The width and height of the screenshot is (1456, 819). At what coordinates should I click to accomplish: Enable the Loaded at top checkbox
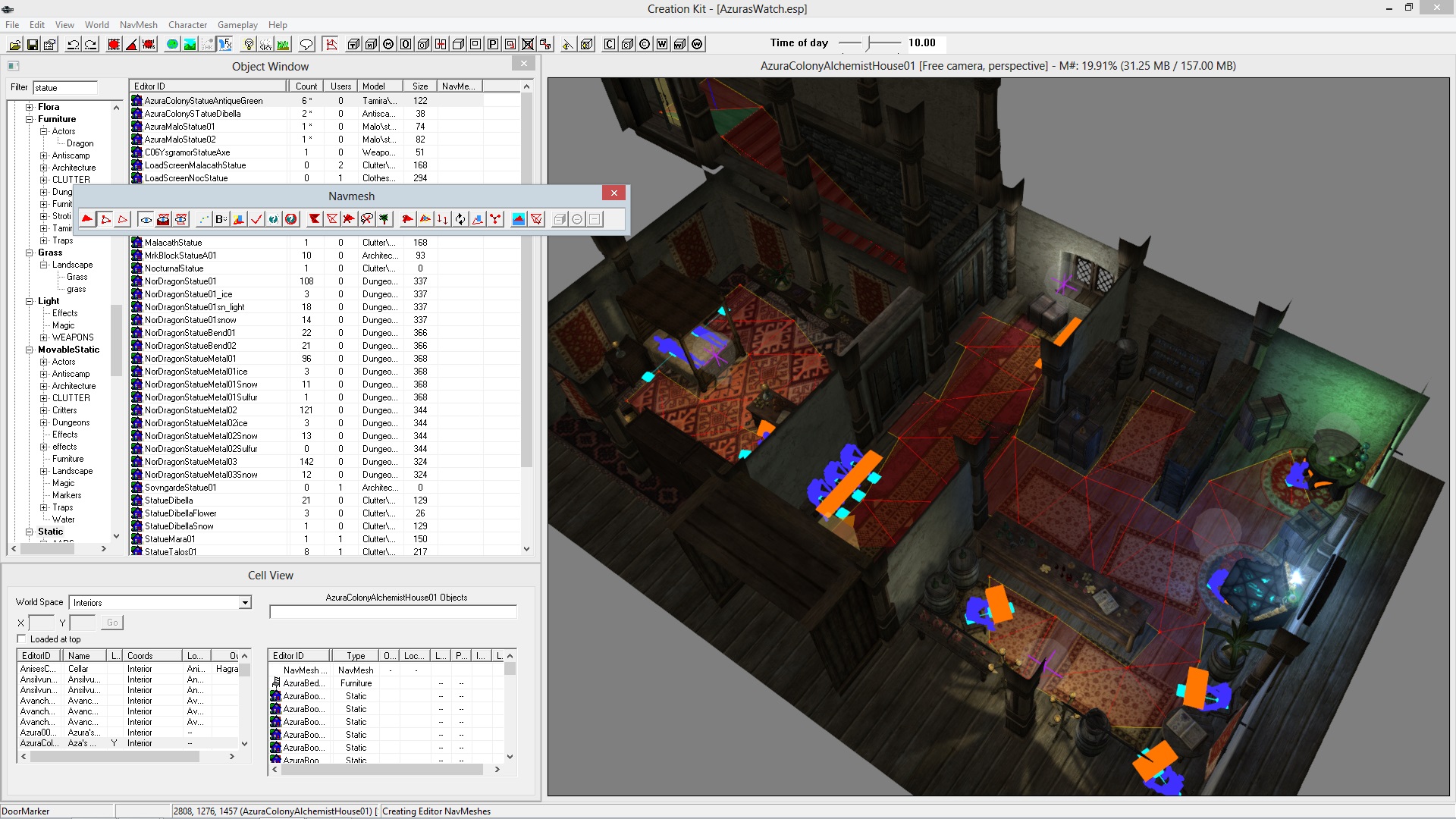22,639
